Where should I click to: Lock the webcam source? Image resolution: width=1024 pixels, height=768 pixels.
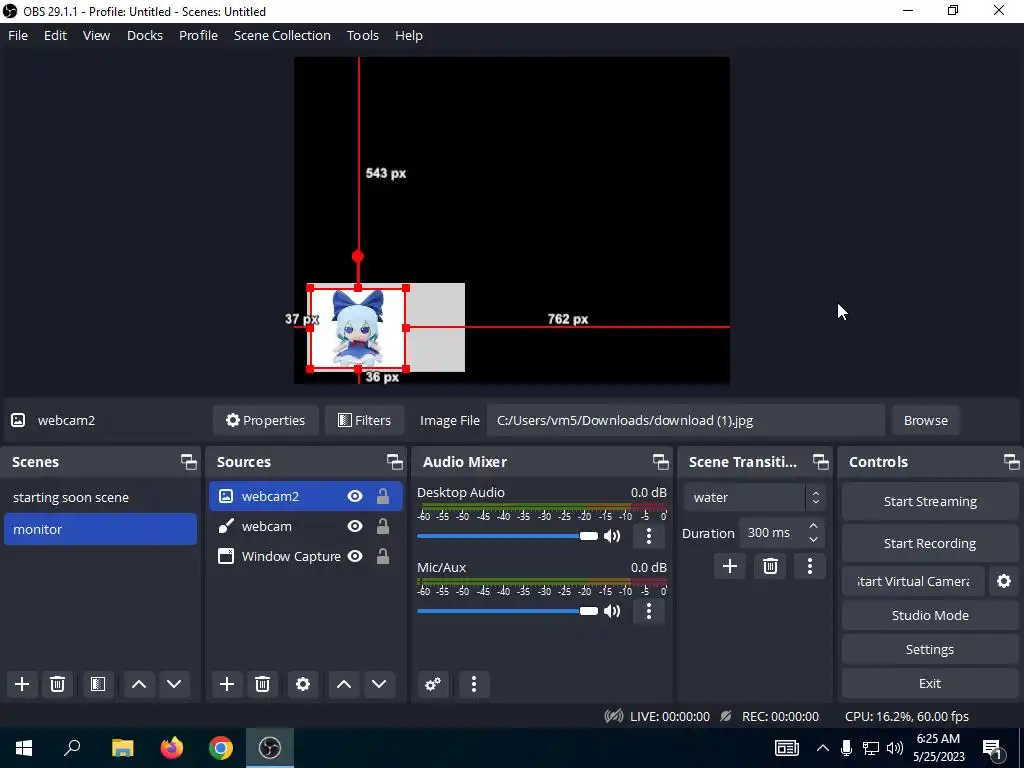tap(383, 526)
